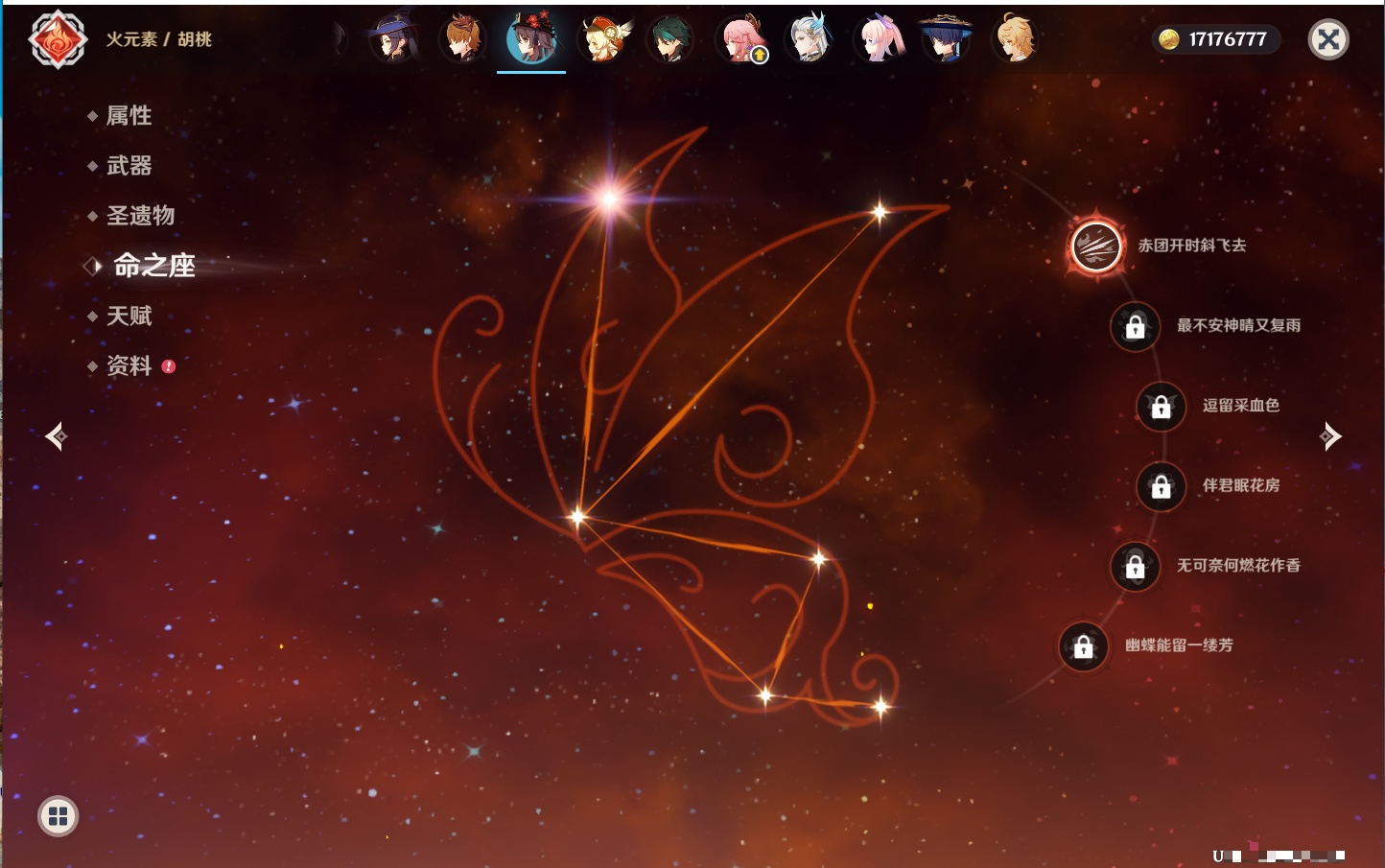1385x868 pixels.
Task: Click the red alert badge next to 资料
Action: coord(169,366)
